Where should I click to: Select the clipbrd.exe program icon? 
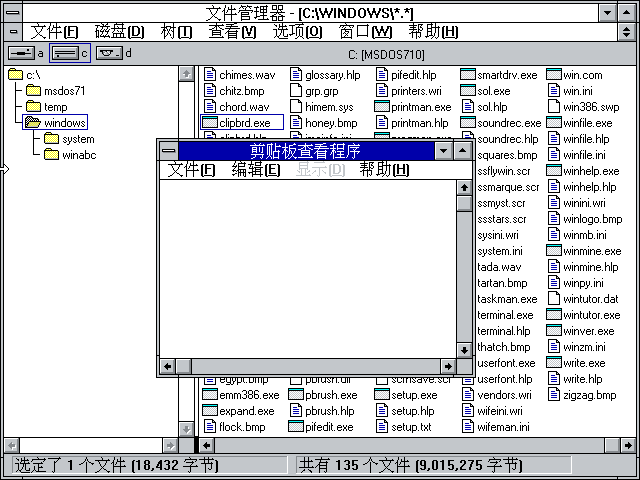pos(210,122)
